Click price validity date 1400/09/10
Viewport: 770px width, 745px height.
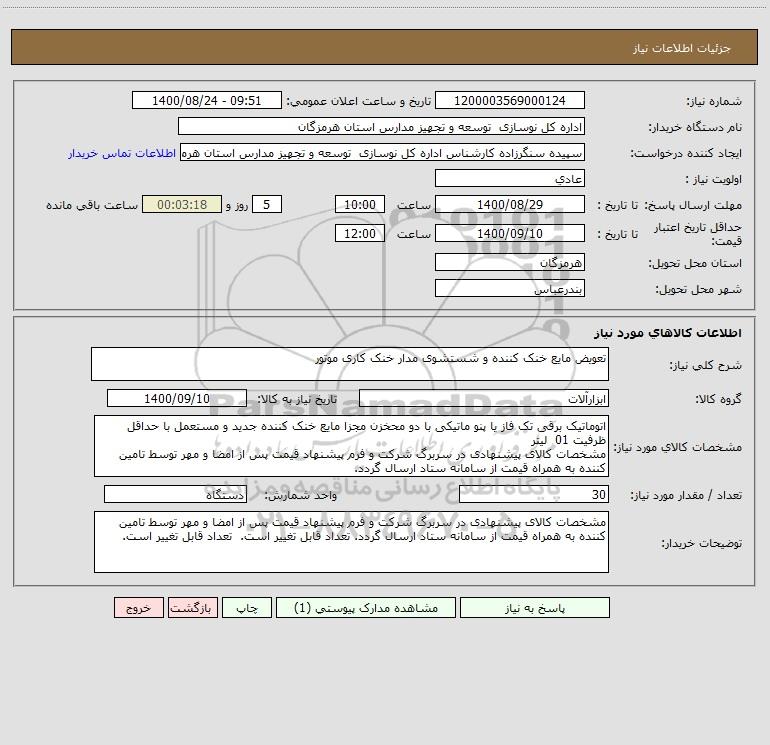(510, 233)
